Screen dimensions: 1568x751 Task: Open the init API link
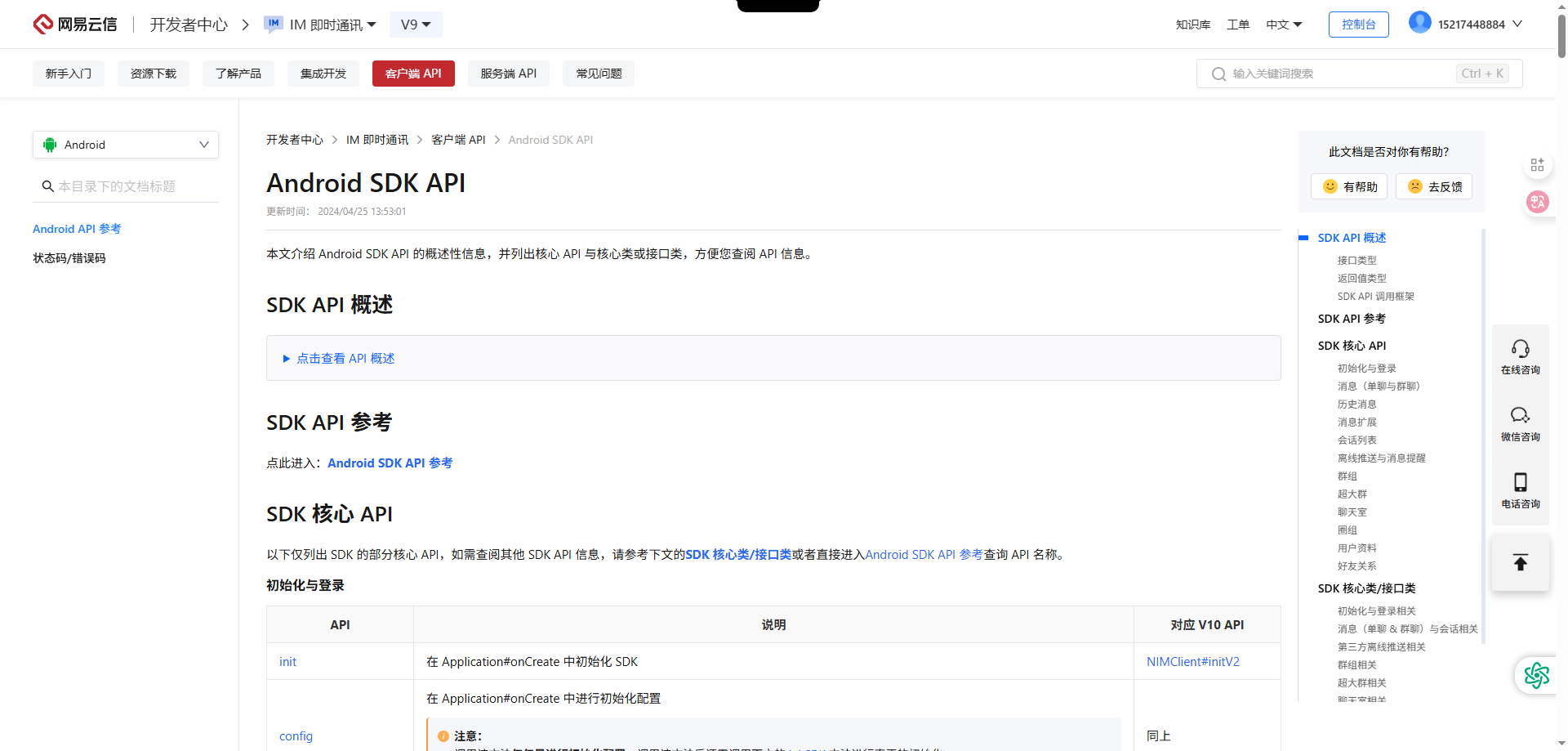pyautogui.click(x=287, y=662)
